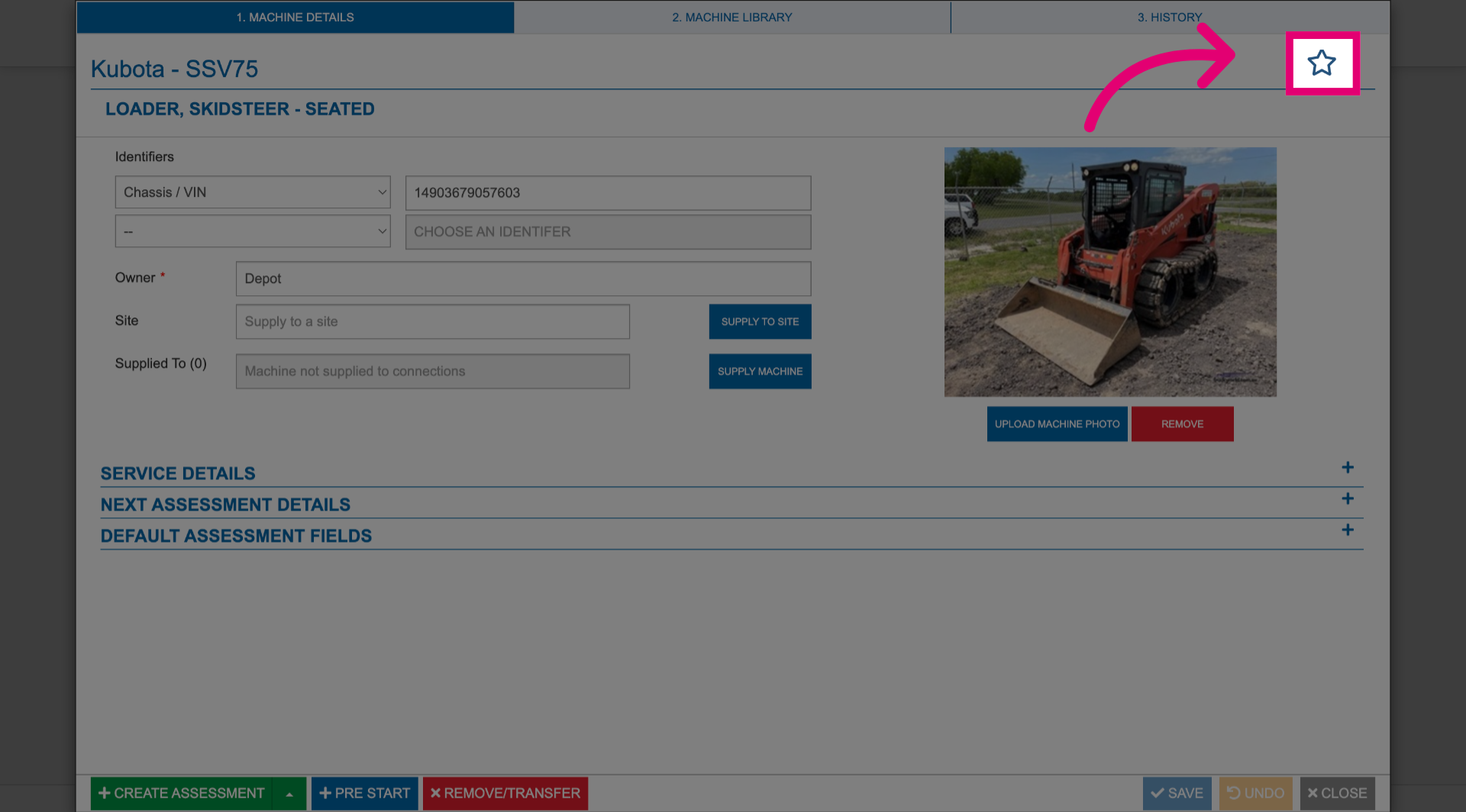Open the Chassis / VIN identifier dropdown

[253, 192]
